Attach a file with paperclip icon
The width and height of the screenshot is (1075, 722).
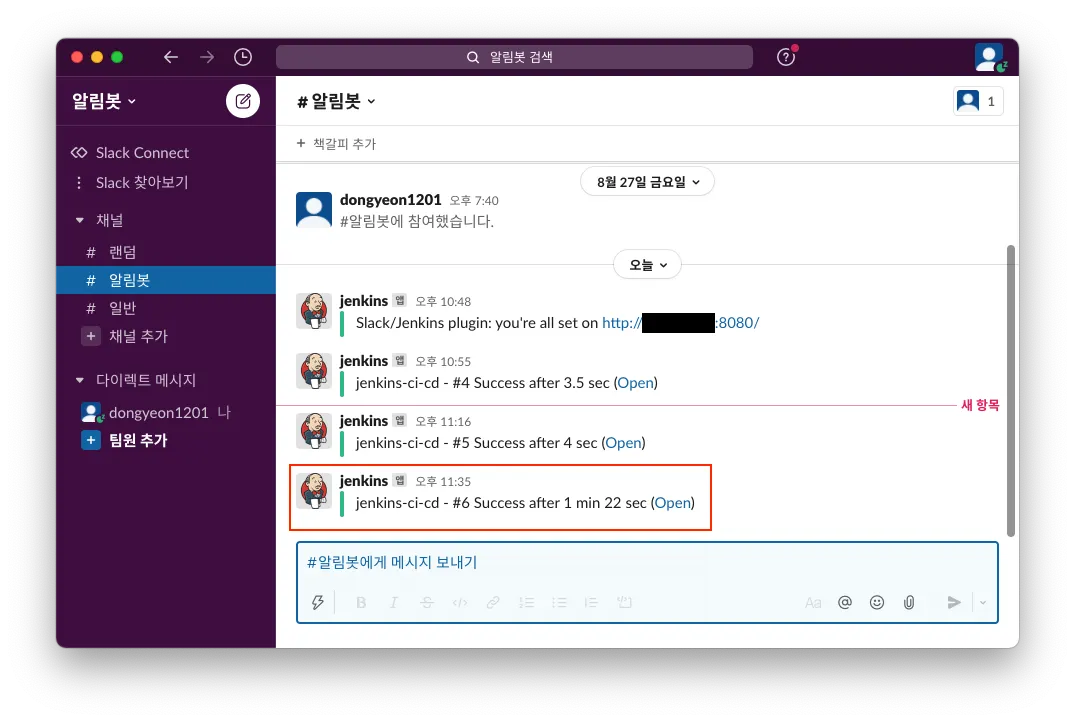coord(909,602)
